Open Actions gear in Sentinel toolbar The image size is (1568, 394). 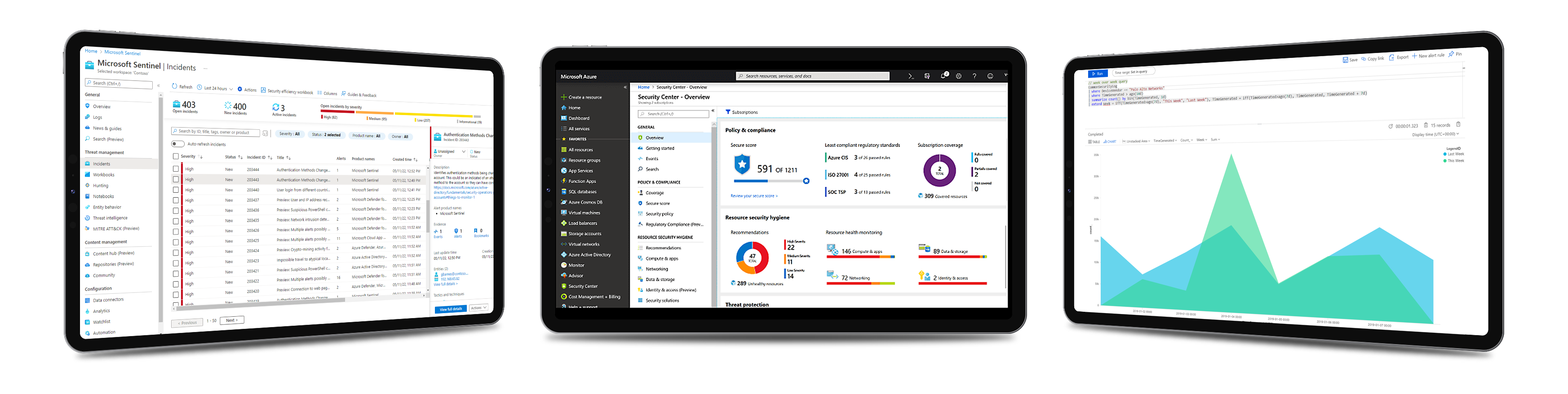click(x=240, y=89)
